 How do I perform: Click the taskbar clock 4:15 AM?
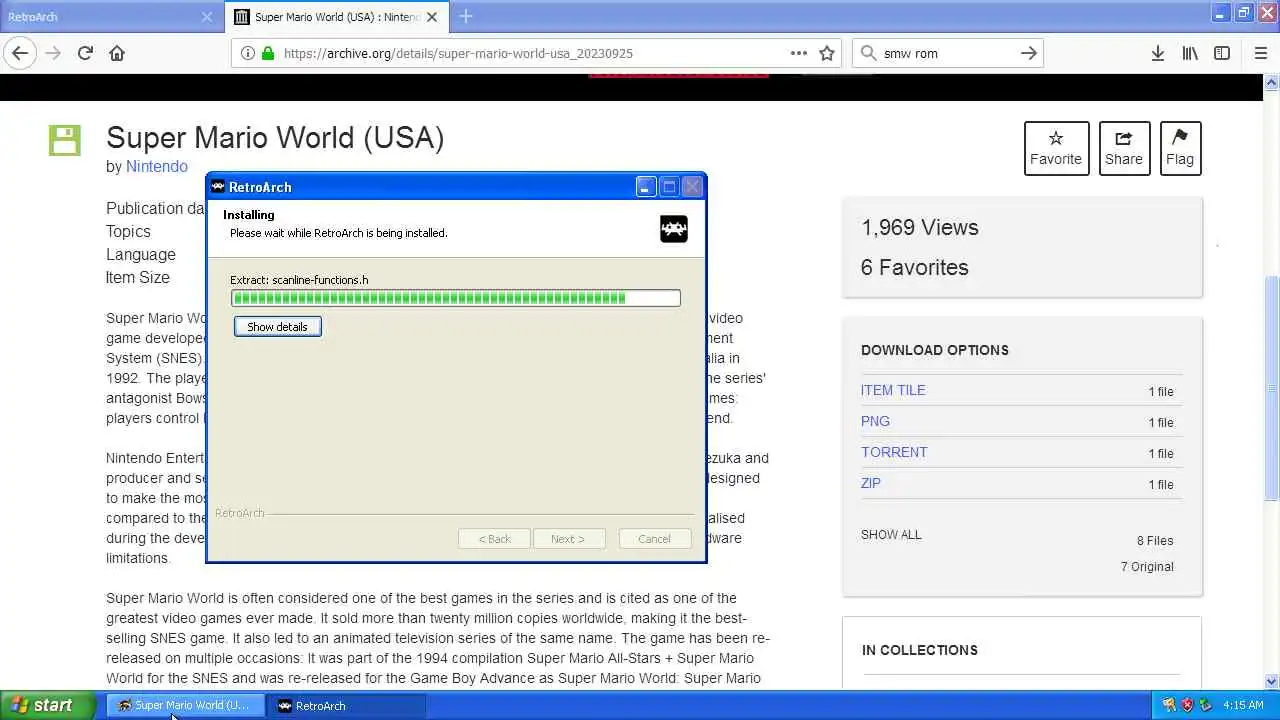click(x=1243, y=705)
